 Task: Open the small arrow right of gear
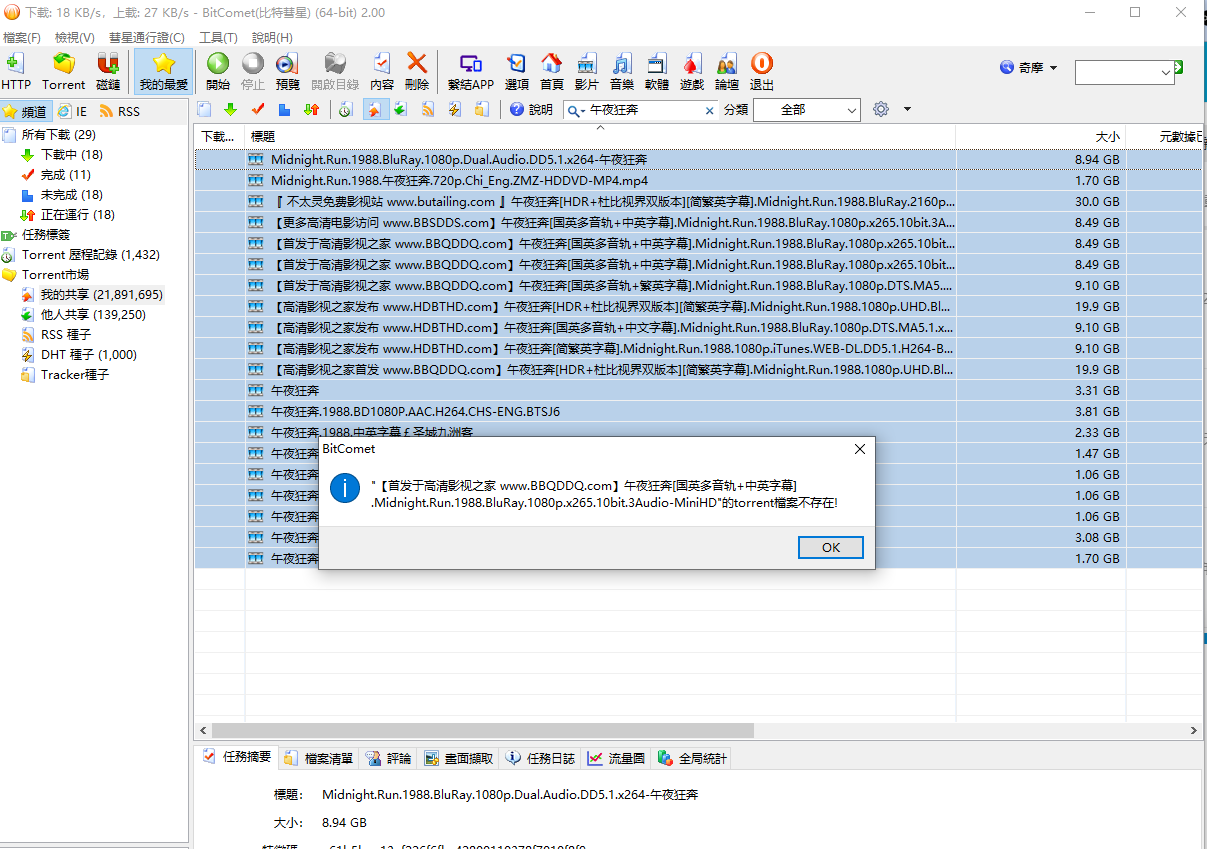(x=907, y=109)
